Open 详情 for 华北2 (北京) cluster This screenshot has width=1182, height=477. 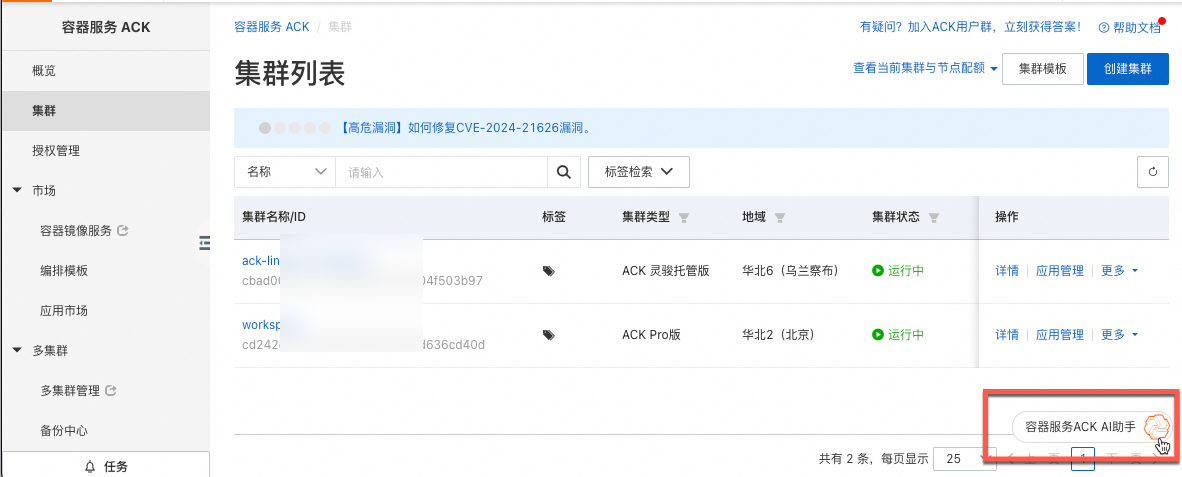click(1007, 335)
